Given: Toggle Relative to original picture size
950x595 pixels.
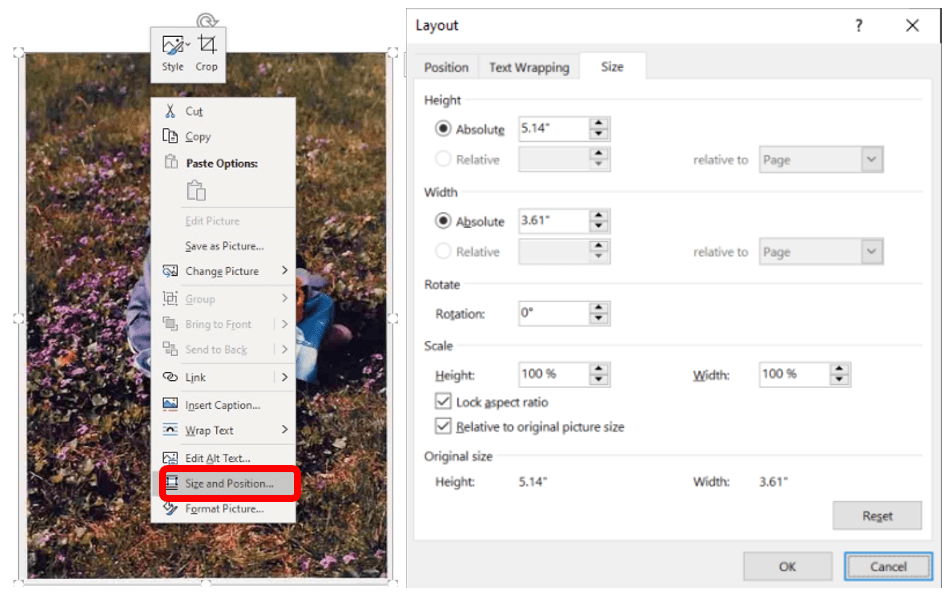Looking at the screenshot, I should coord(443,427).
